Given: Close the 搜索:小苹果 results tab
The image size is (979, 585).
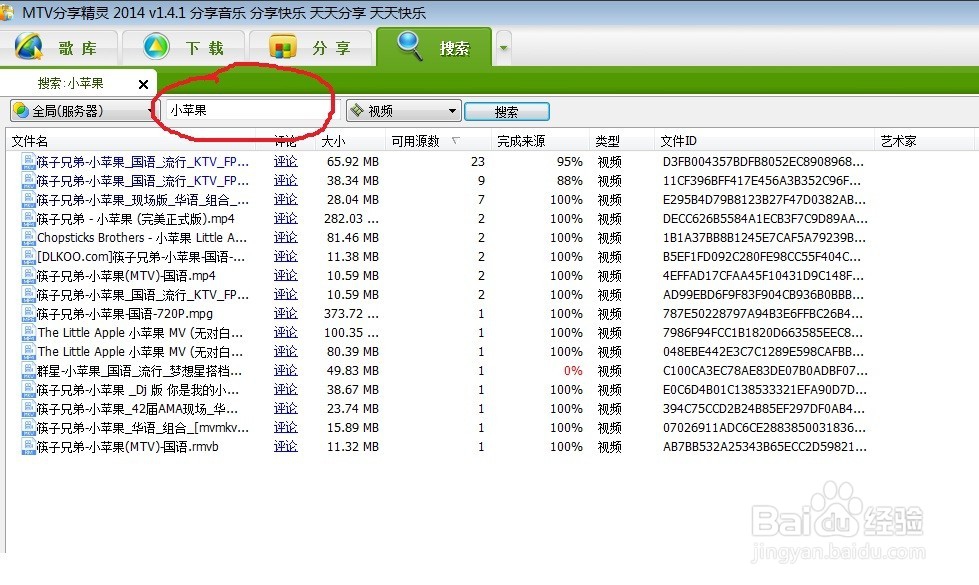Looking at the screenshot, I should click(x=143, y=84).
